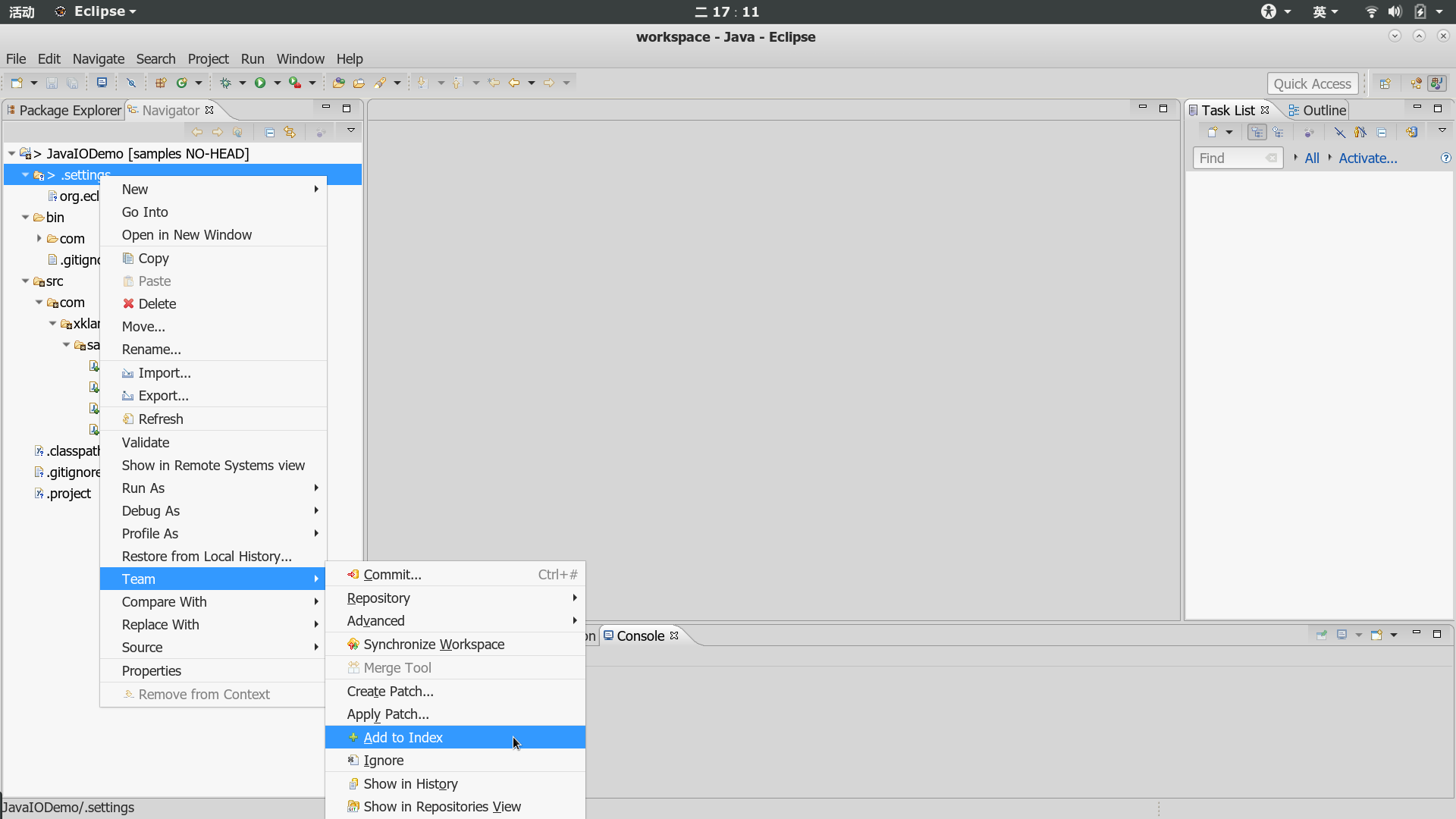Click the Open Perspective icon
Viewport: 1456px width, 819px height.
point(1385,83)
